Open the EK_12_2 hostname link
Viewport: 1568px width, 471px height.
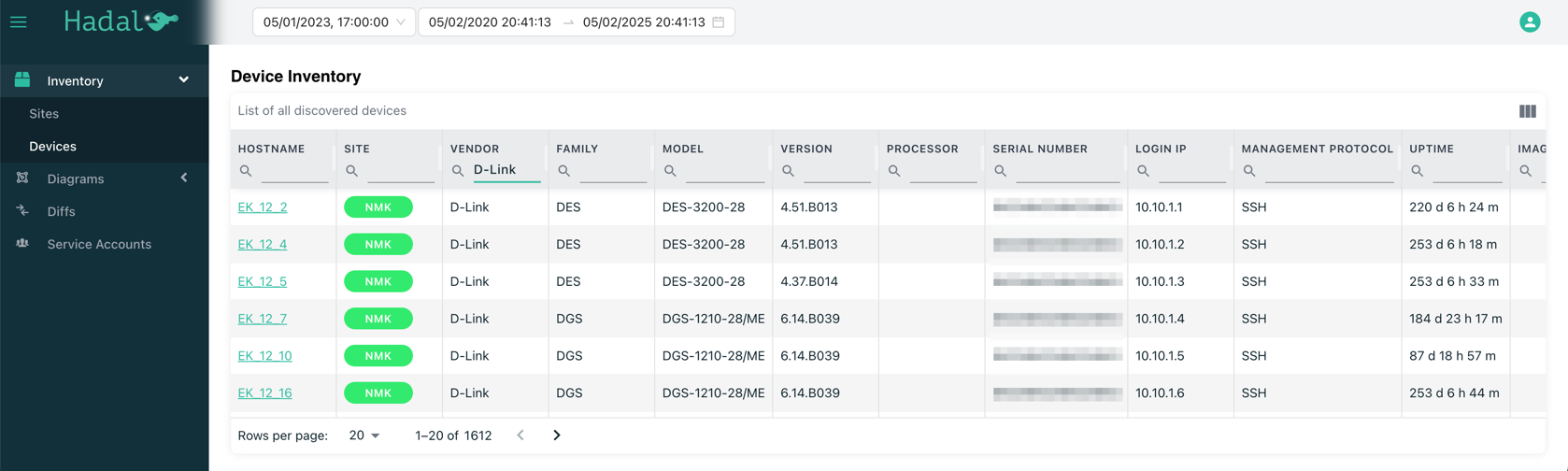263,207
